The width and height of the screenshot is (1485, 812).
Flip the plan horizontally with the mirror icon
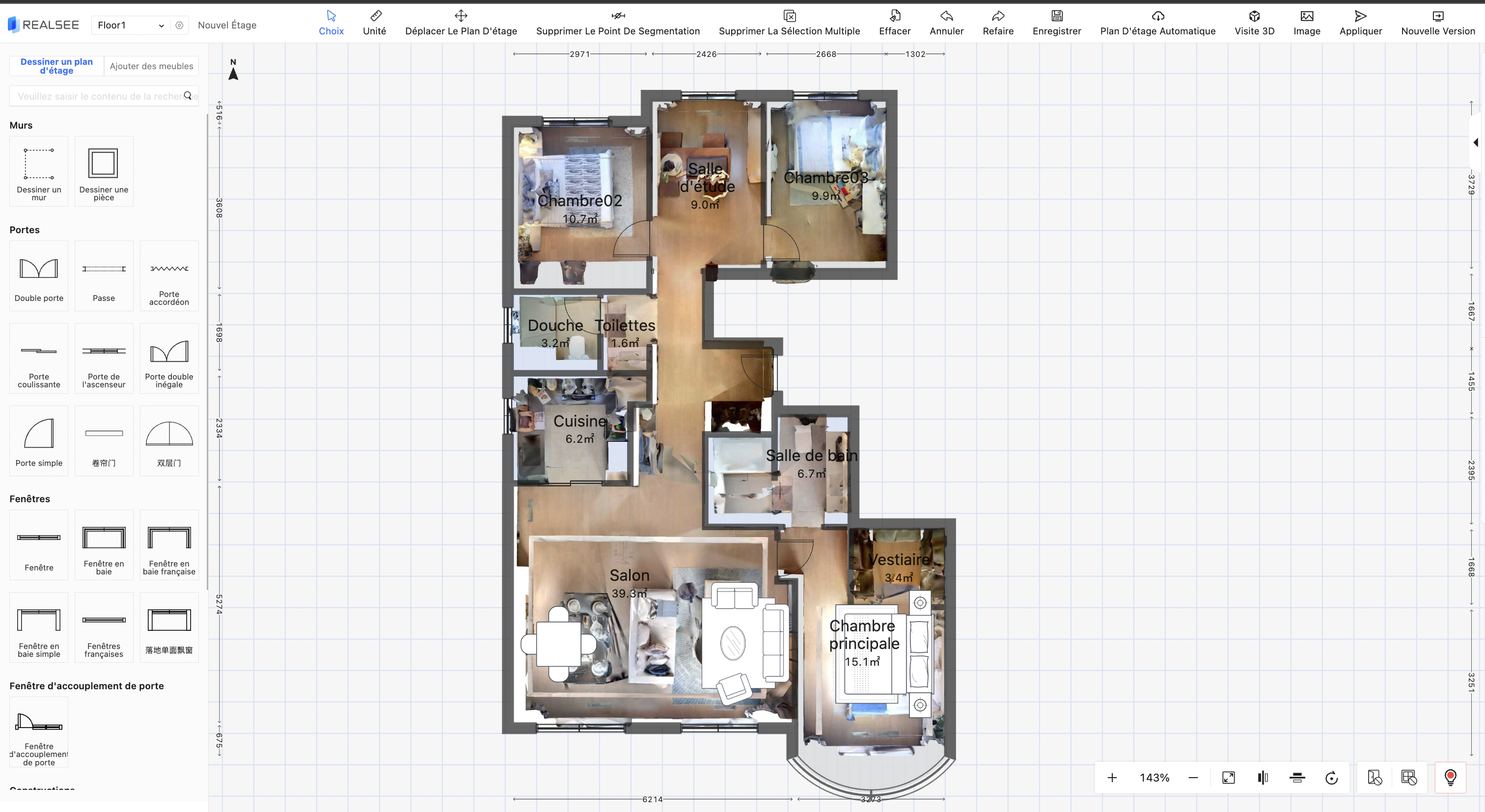point(1263,778)
